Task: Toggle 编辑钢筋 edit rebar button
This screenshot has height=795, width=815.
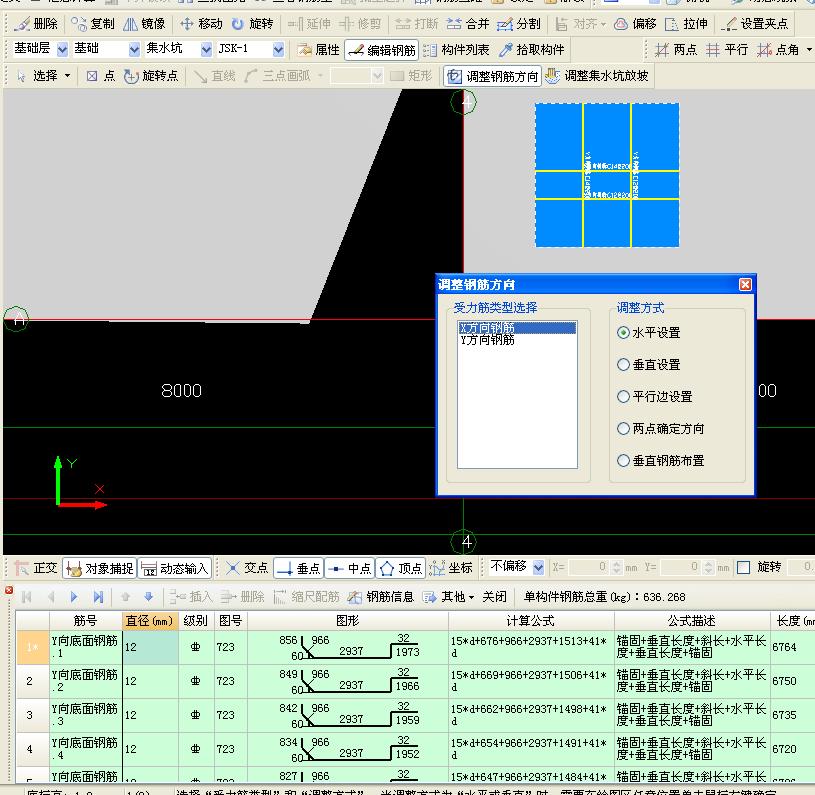Action: pos(382,50)
